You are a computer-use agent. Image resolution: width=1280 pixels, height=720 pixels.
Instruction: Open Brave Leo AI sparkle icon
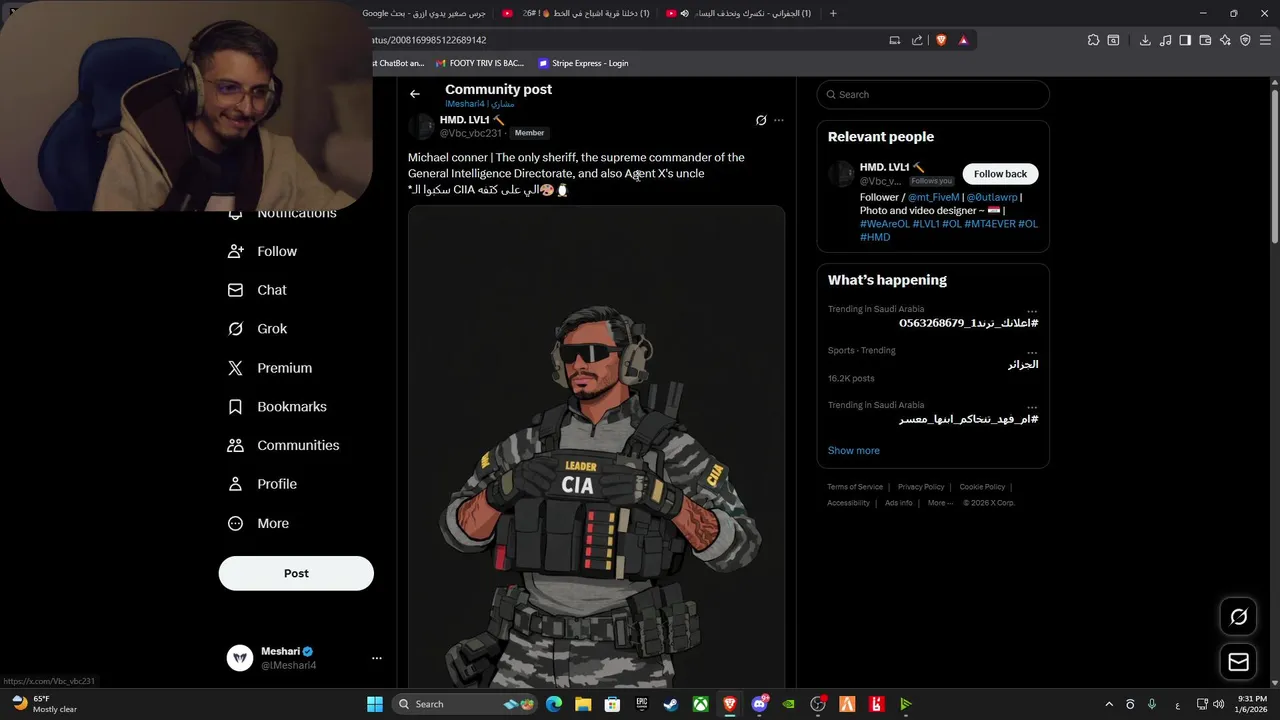[x=1225, y=40]
